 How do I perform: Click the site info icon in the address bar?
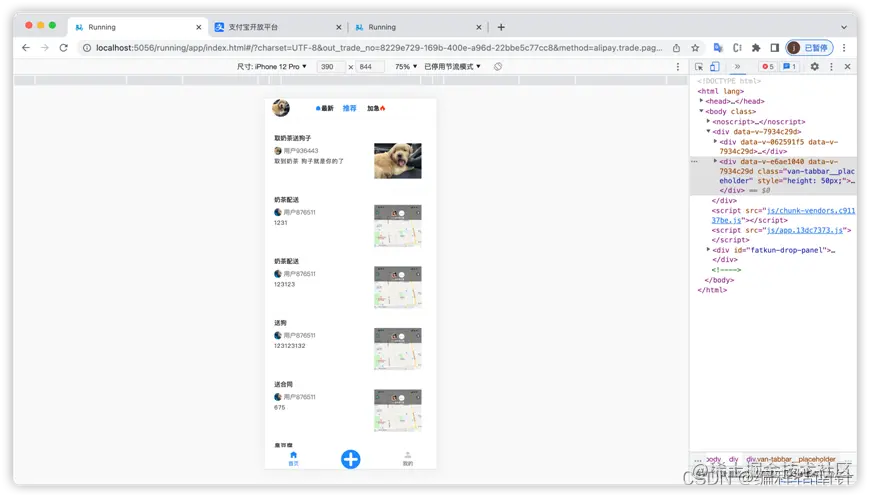(87, 48)
